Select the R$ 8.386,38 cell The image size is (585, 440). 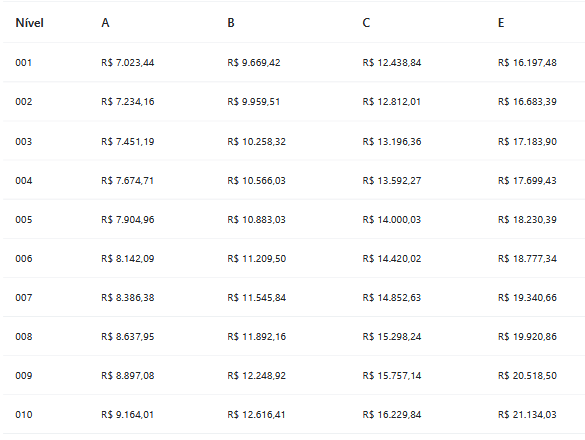[x=128, y=298]
